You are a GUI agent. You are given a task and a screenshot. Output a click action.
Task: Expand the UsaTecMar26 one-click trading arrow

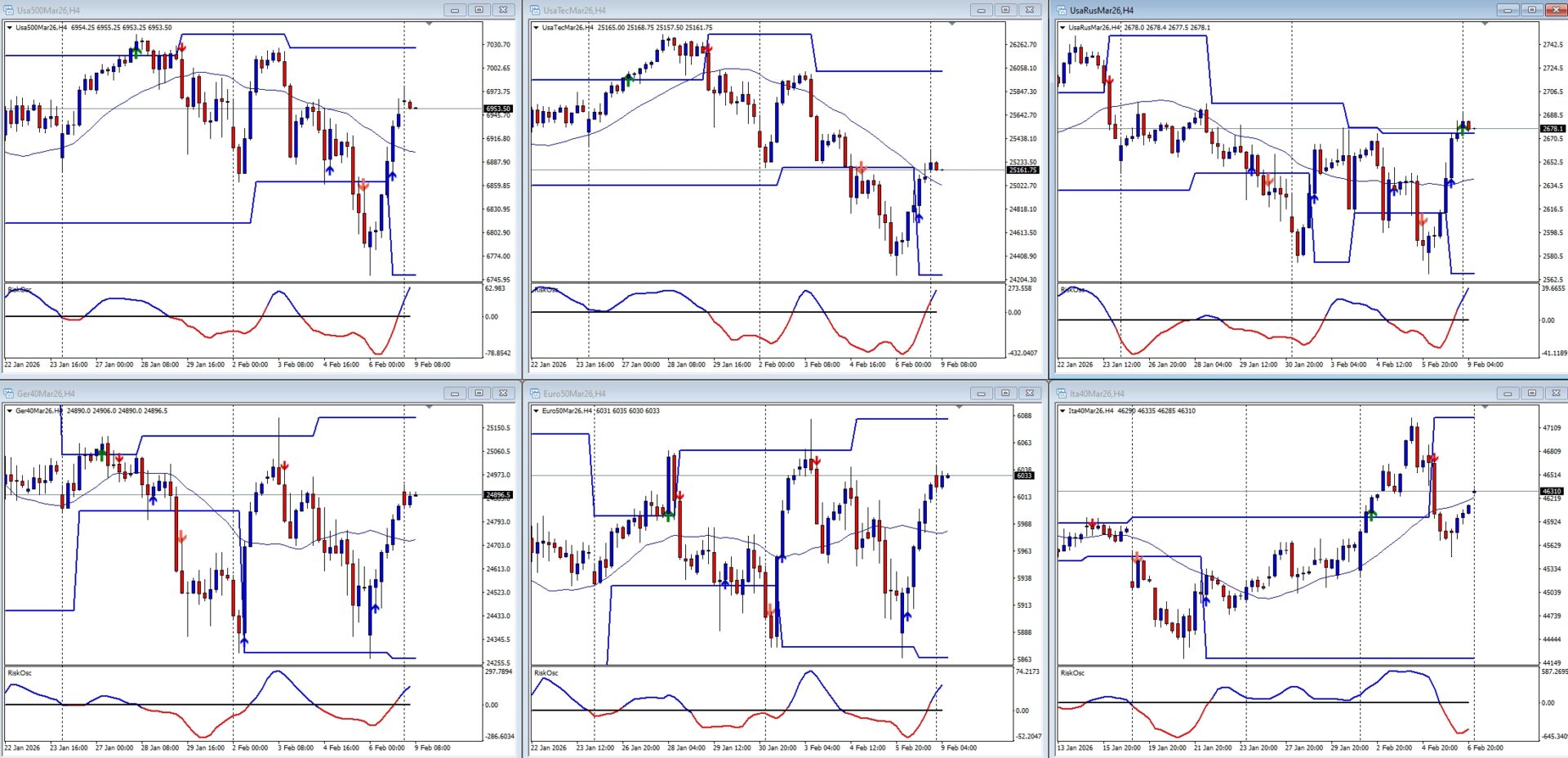coord(537,28)
